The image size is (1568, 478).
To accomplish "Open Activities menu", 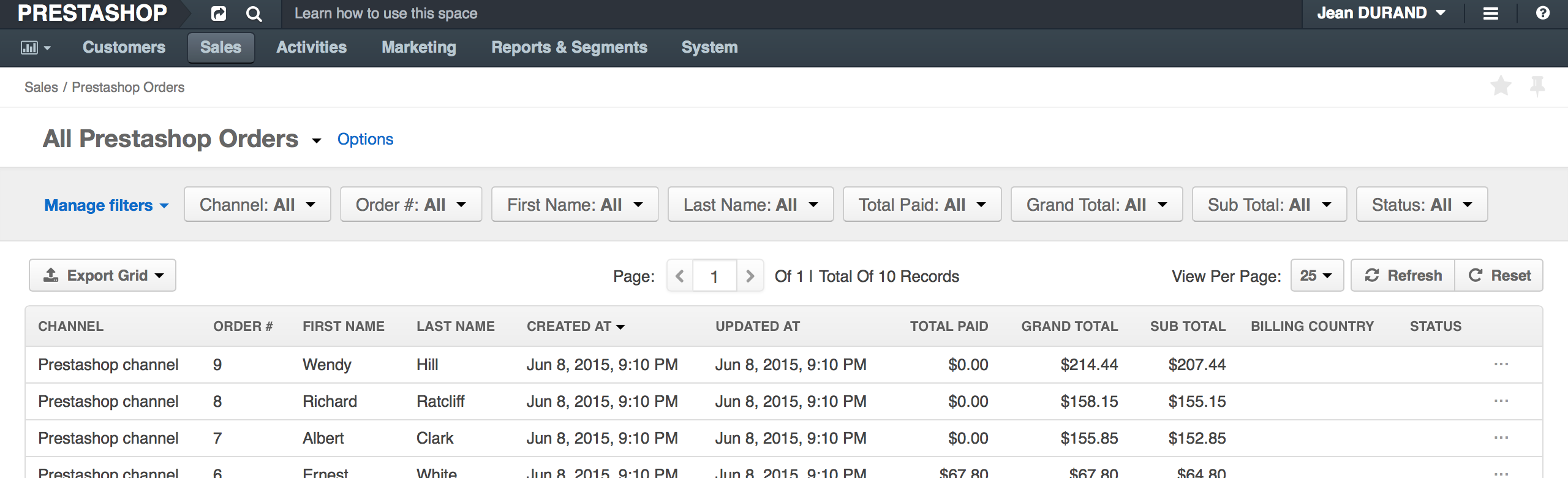I will (311, 47).
